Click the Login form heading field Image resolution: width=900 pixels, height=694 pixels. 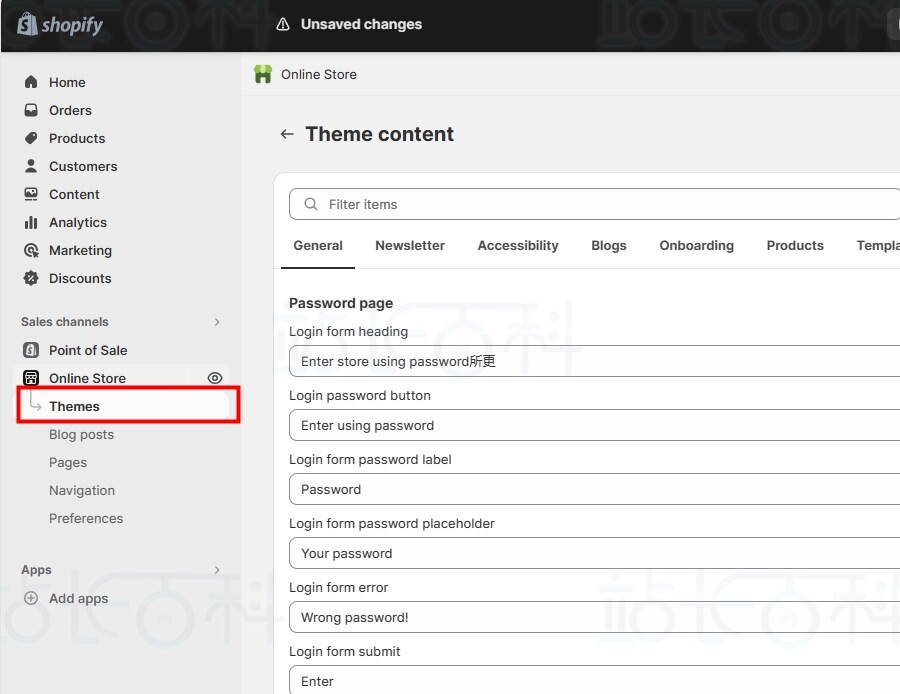[x=594, y=361]
